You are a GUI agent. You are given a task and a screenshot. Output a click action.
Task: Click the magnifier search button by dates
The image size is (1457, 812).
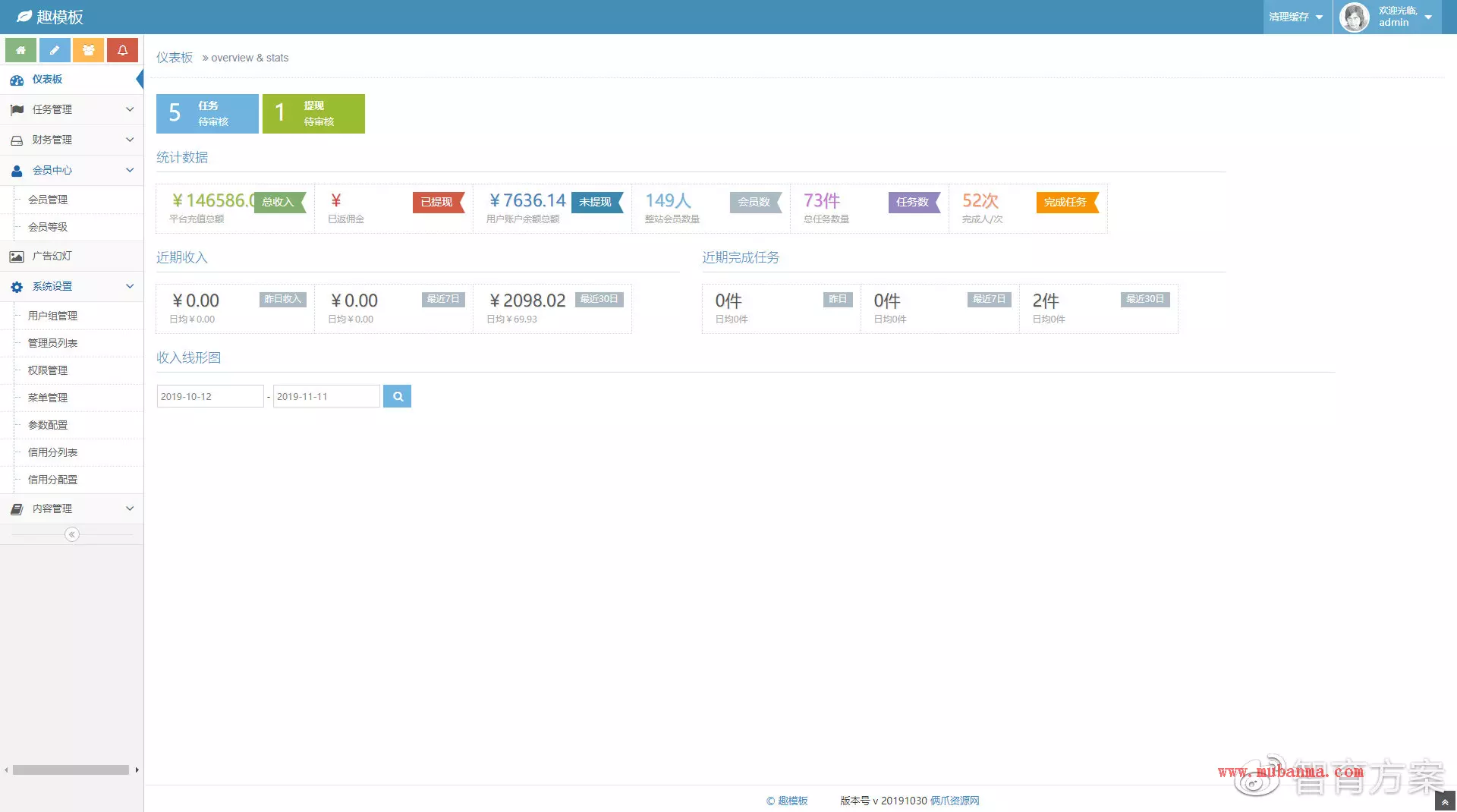click(x=397, y=396)
